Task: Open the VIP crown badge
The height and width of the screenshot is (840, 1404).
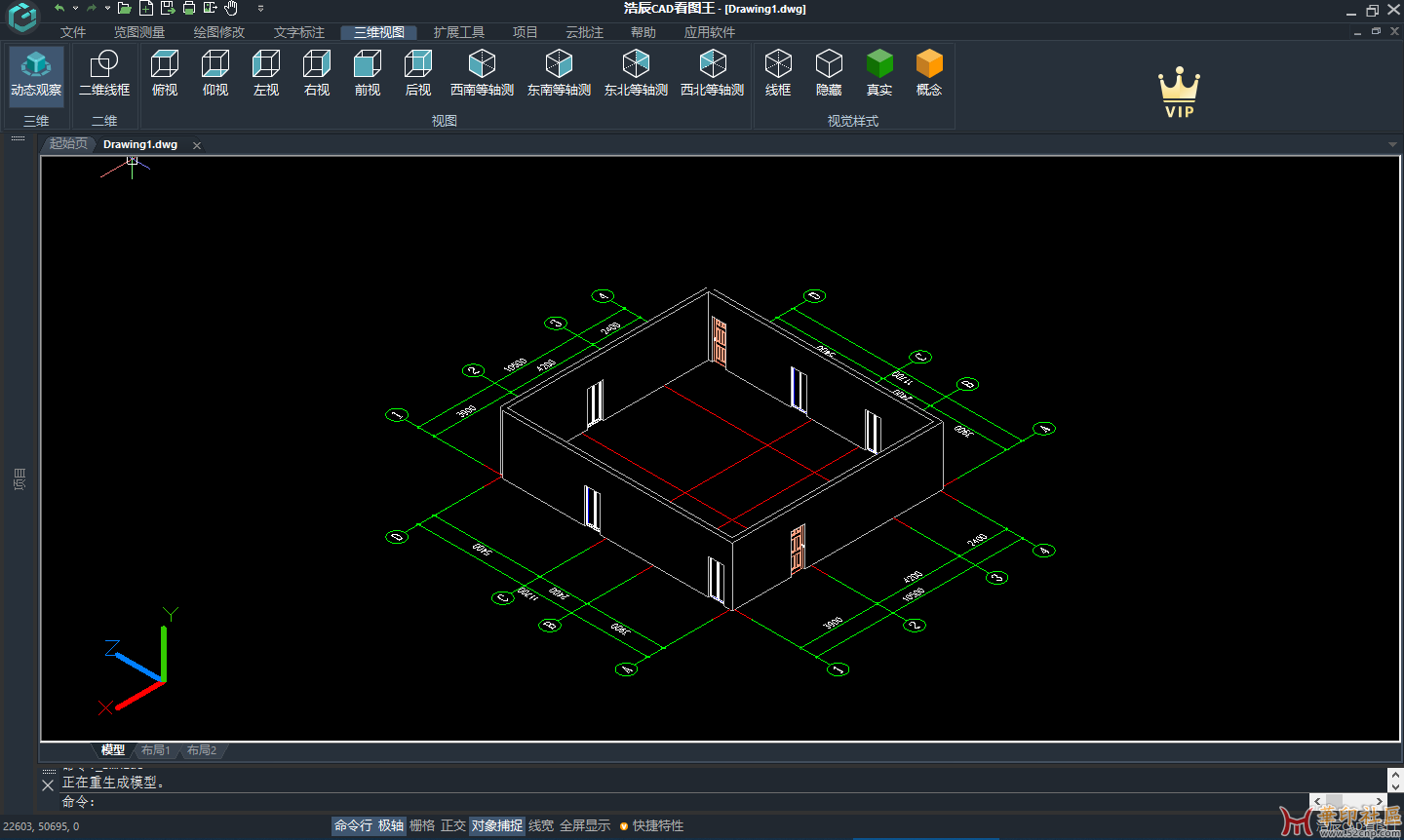Action: 1179,94
